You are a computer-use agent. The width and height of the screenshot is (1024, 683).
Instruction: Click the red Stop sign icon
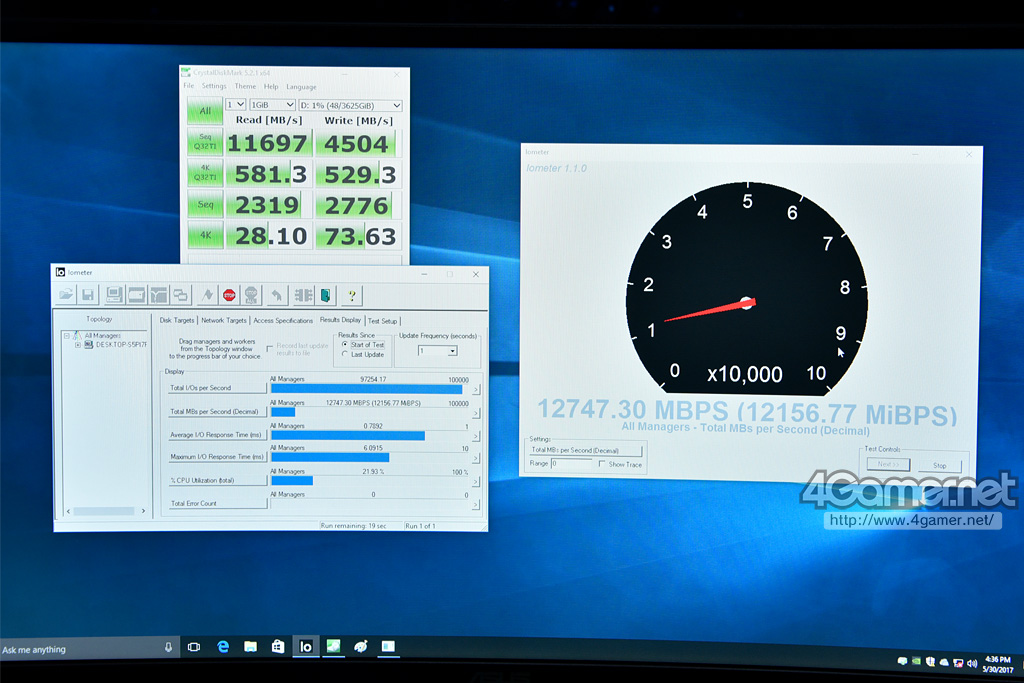[x=229, y=295]
